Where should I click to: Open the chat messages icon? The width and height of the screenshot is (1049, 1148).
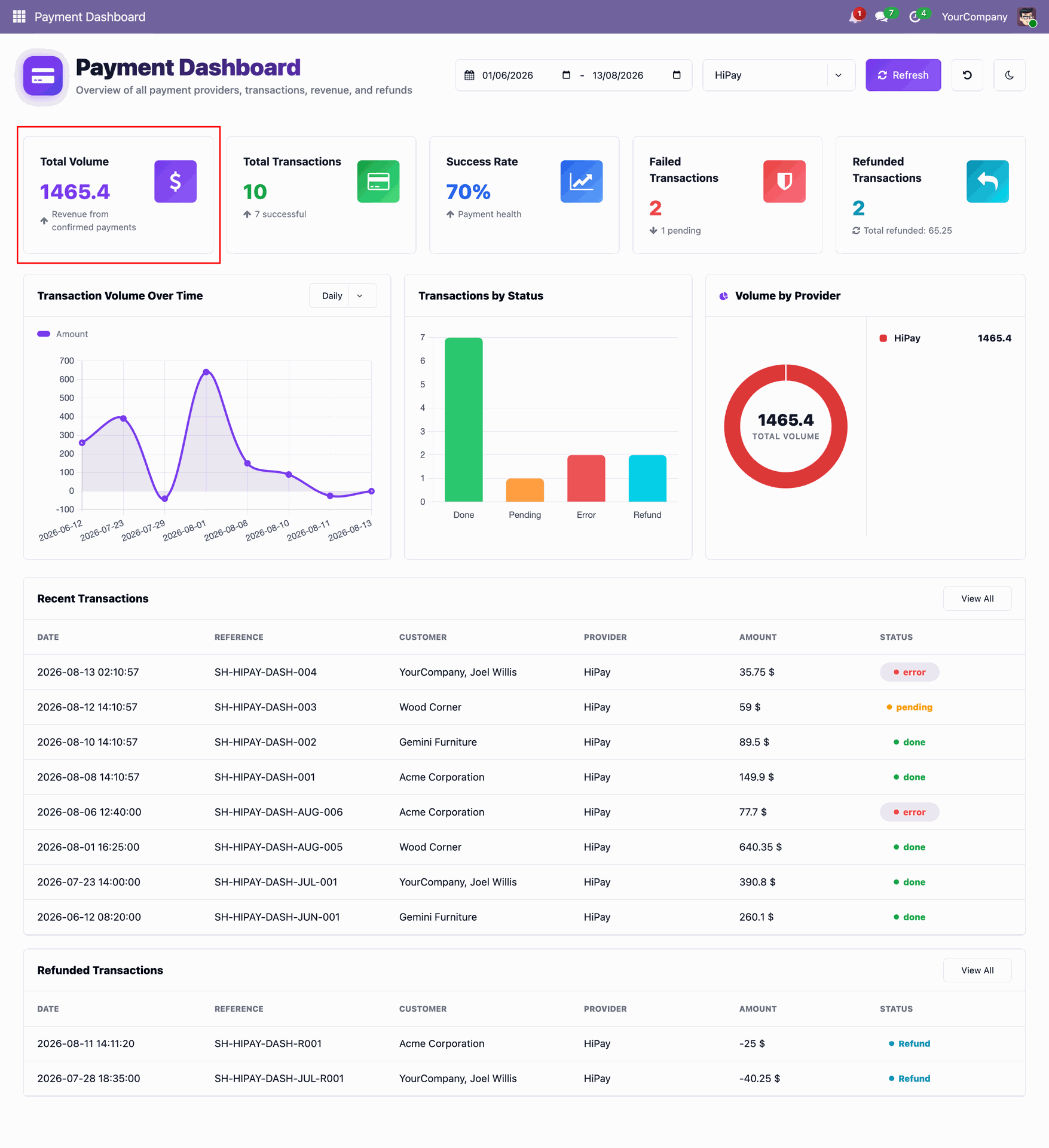click(882, 17)
